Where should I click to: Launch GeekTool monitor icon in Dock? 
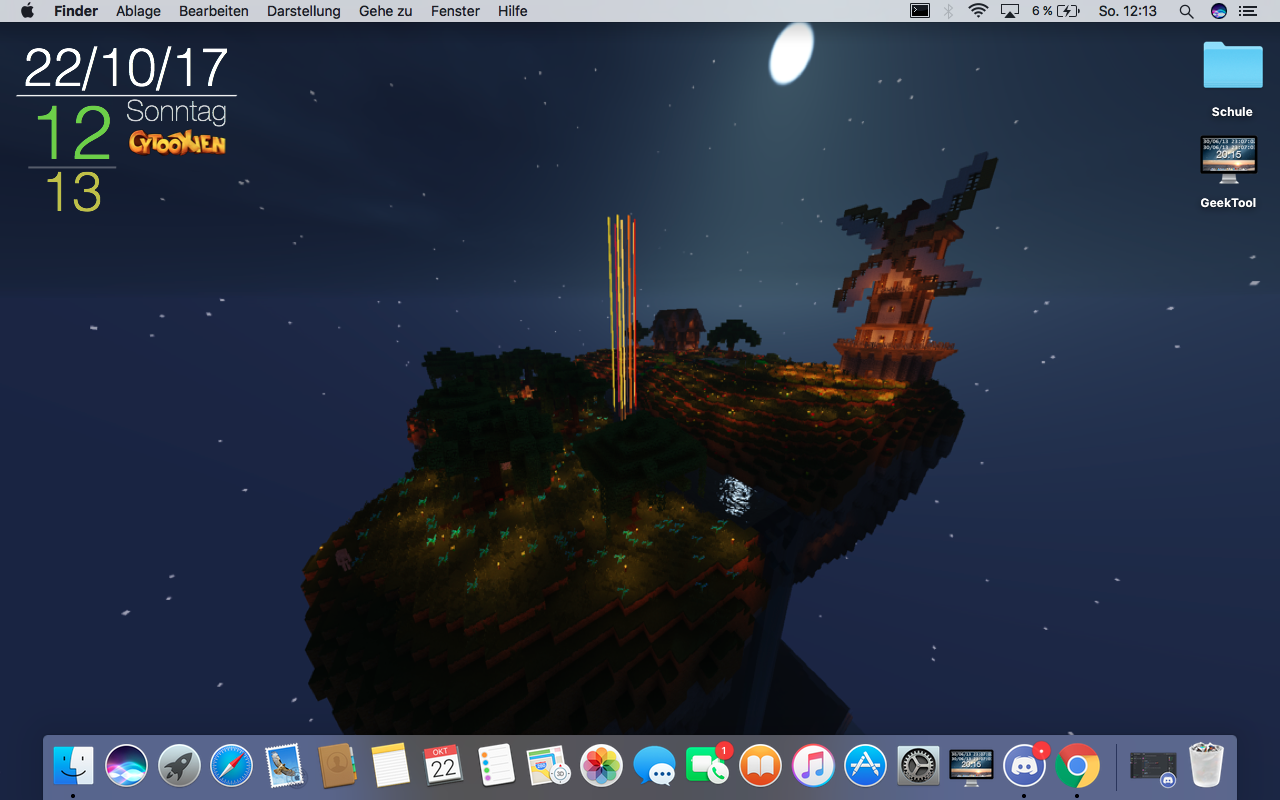coord(971,767)
